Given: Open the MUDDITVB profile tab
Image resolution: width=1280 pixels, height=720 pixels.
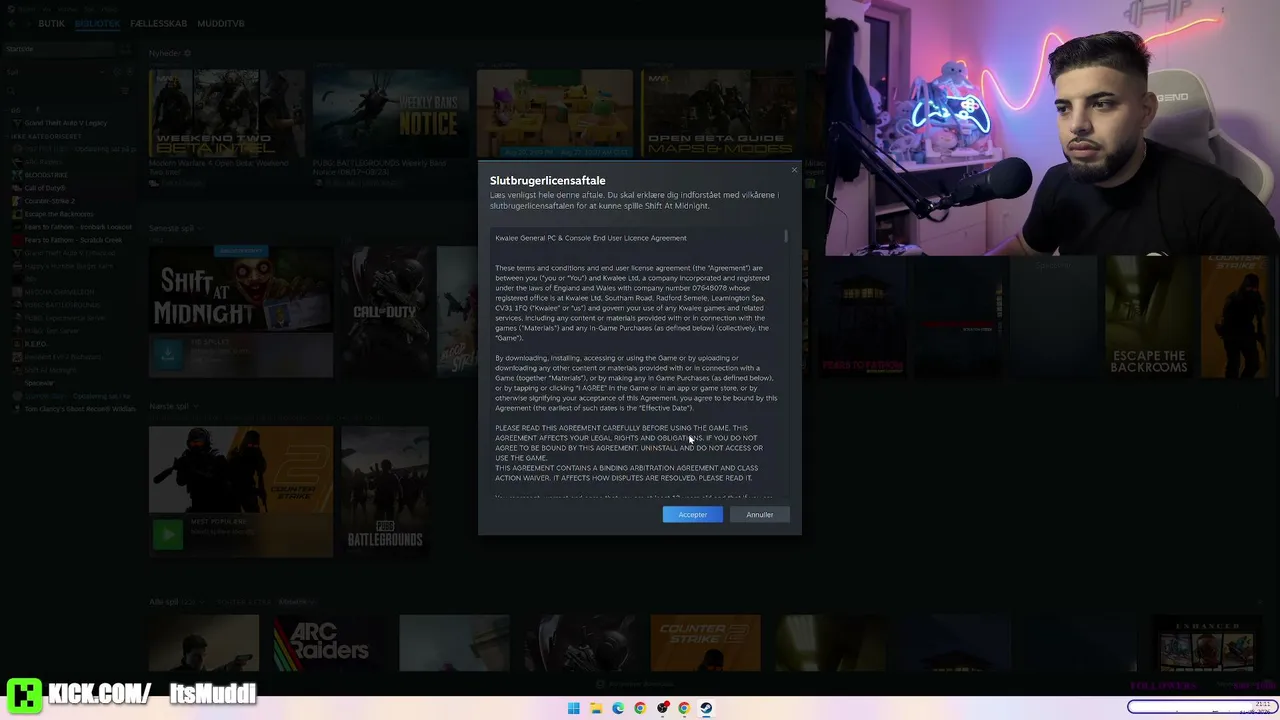Looking at the screenshot, I should pyautogui.click(x=221, y=23).
